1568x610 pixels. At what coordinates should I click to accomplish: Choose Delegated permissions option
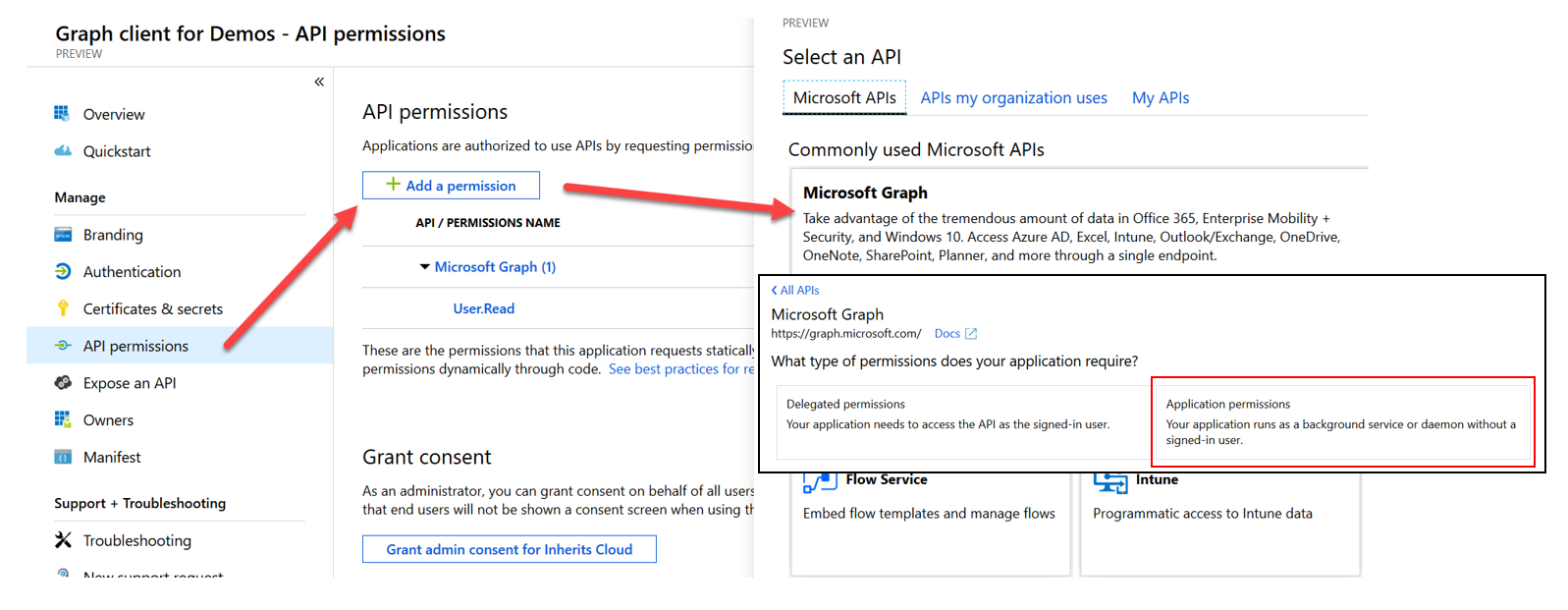pyautogui.click(x=962, y=421)
